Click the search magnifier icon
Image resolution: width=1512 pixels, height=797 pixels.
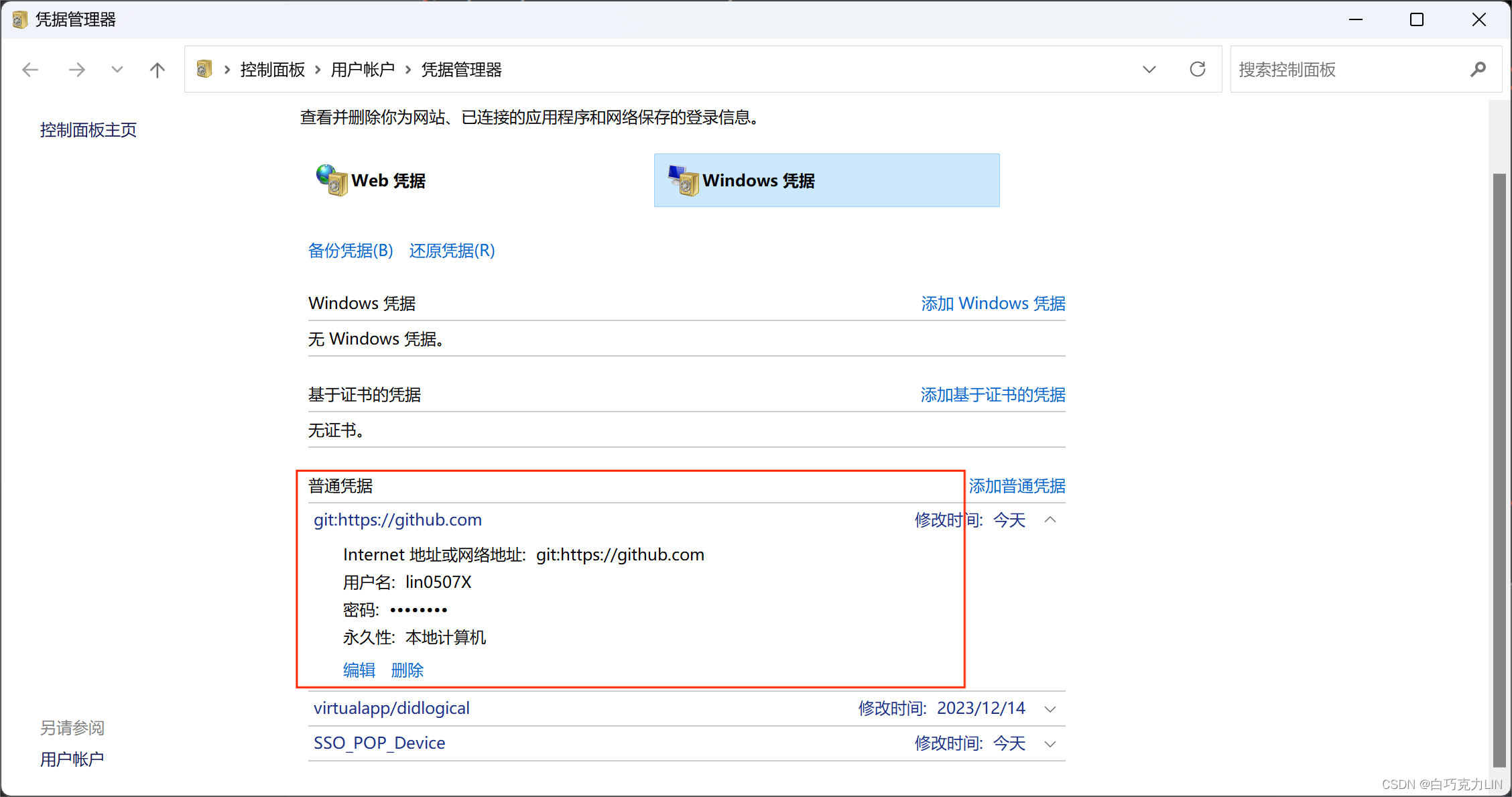pos(1478,69)
